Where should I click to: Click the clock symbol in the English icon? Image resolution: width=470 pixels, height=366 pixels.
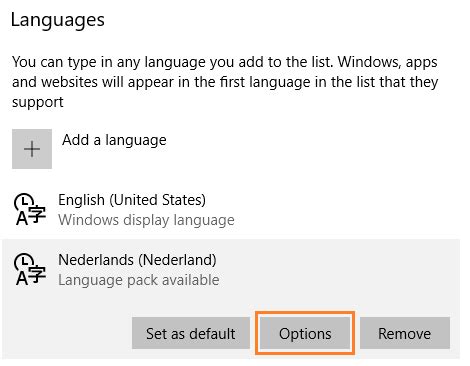click(x=23, y=201)
